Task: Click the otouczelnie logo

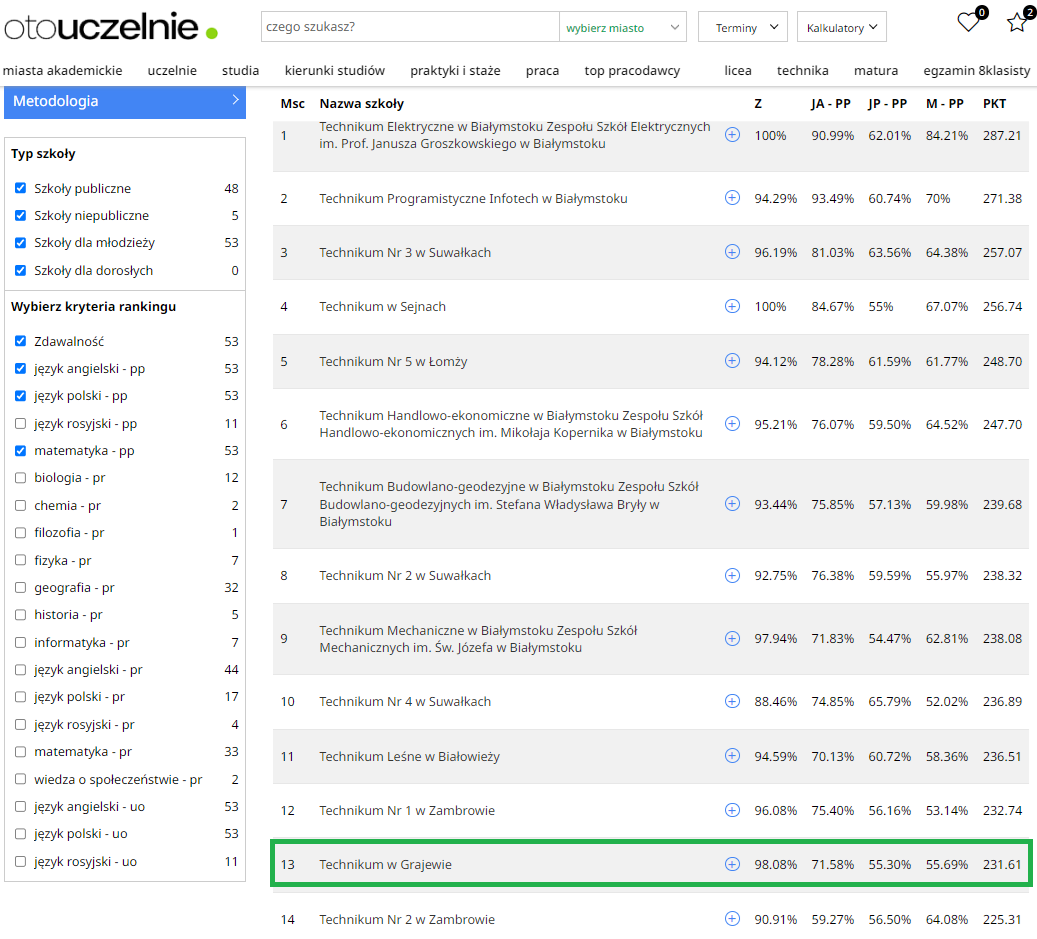Action: pyautogui.click(x=110, y=28)
